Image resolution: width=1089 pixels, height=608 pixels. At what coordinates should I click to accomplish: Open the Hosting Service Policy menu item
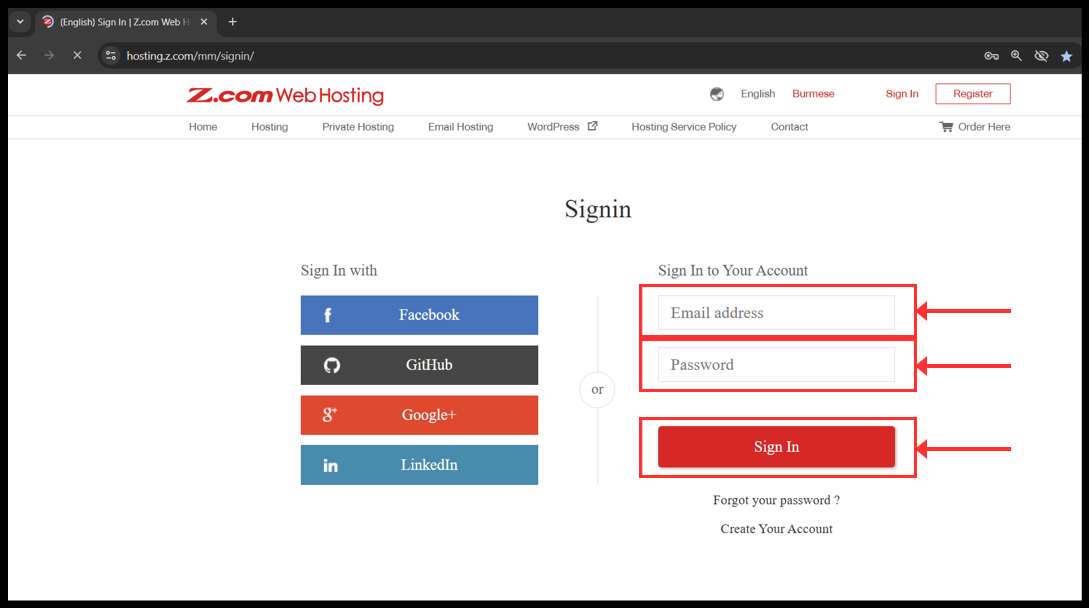tap(683, 126)
